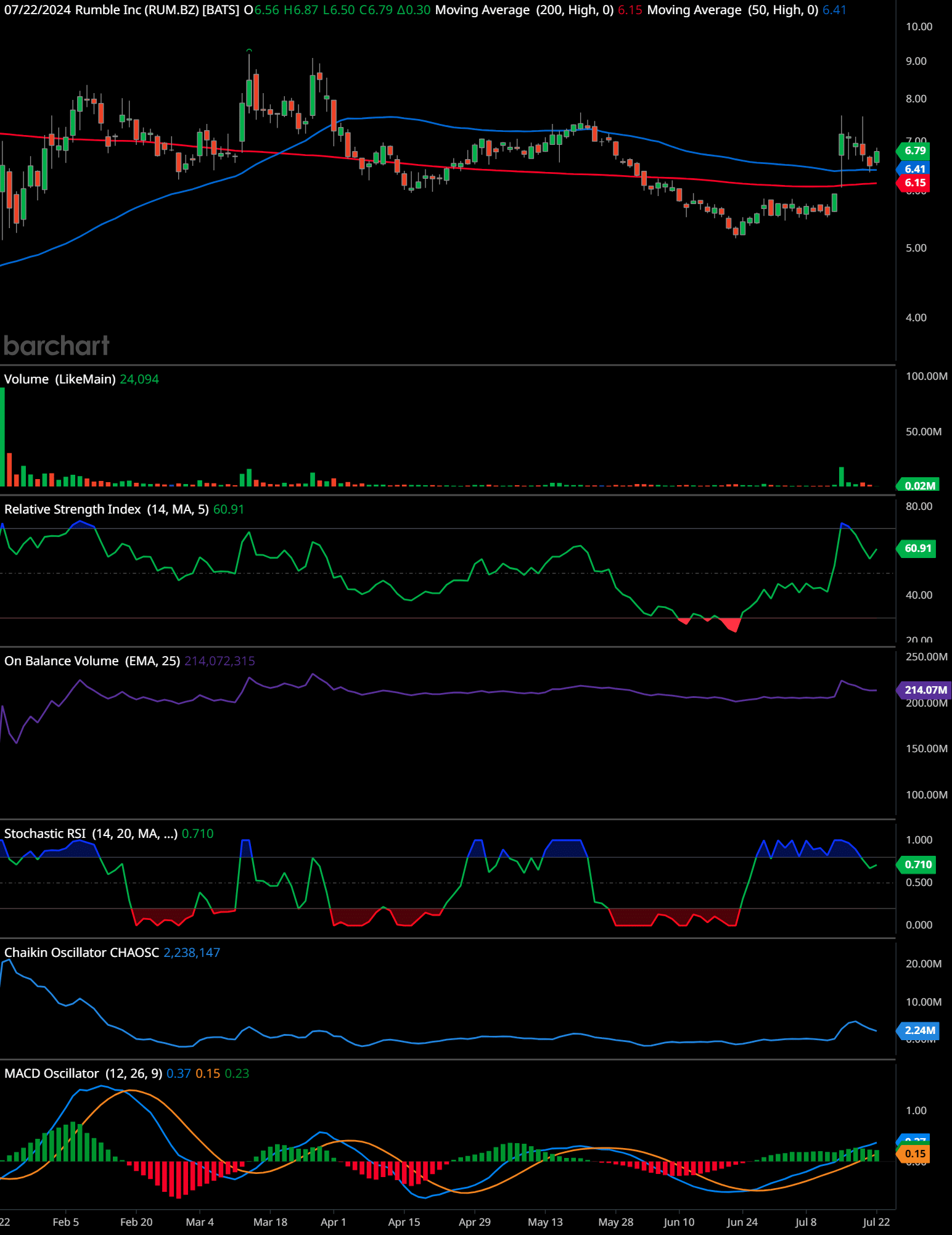Click the green 60.91 RSI tag

[916, 548]
